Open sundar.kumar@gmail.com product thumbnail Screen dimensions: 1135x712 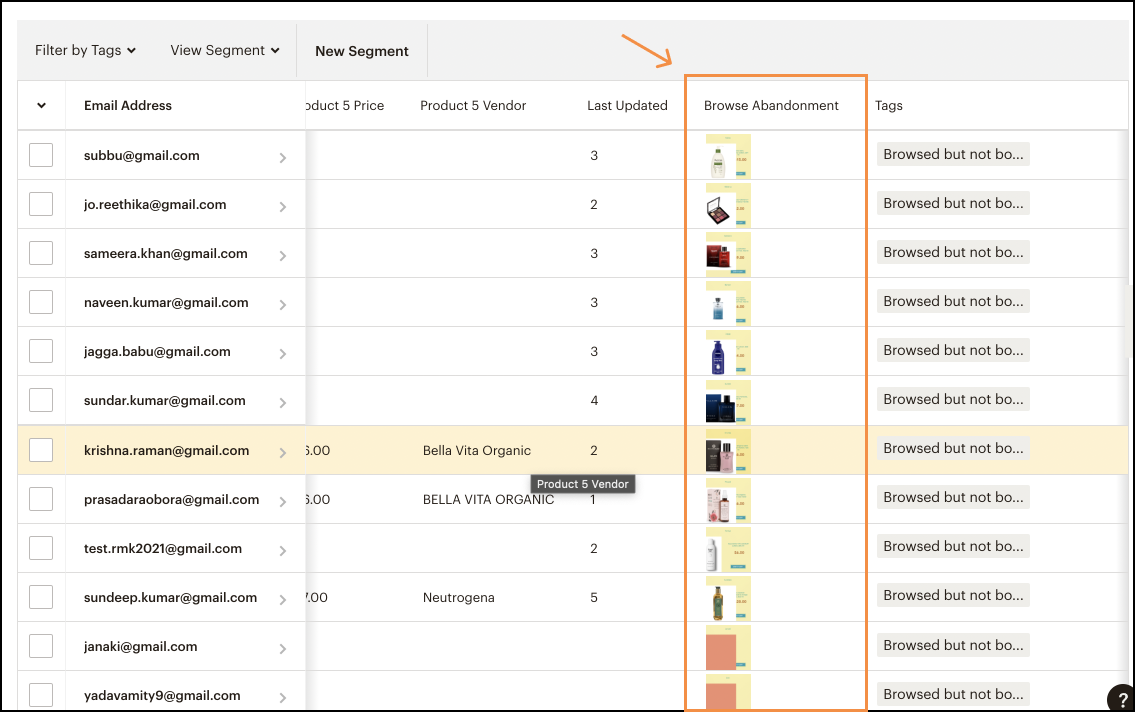(728, 402)
